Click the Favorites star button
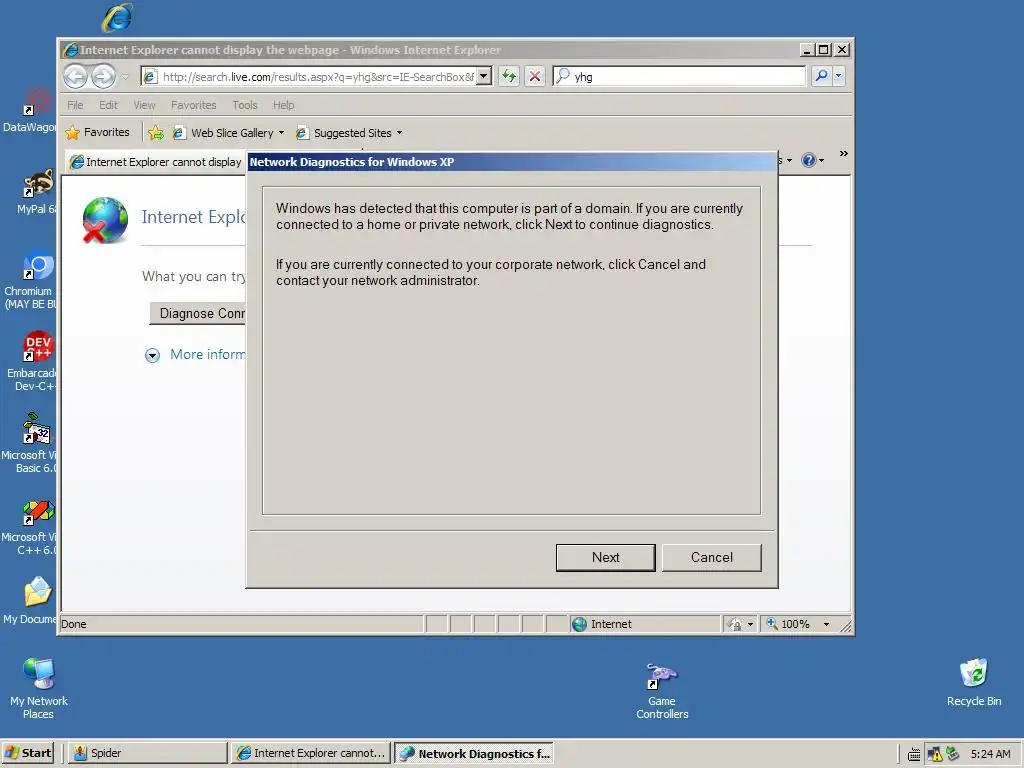Image resolution: width=1024 pixels, height=768 pixels. click(x=98, y=133)
